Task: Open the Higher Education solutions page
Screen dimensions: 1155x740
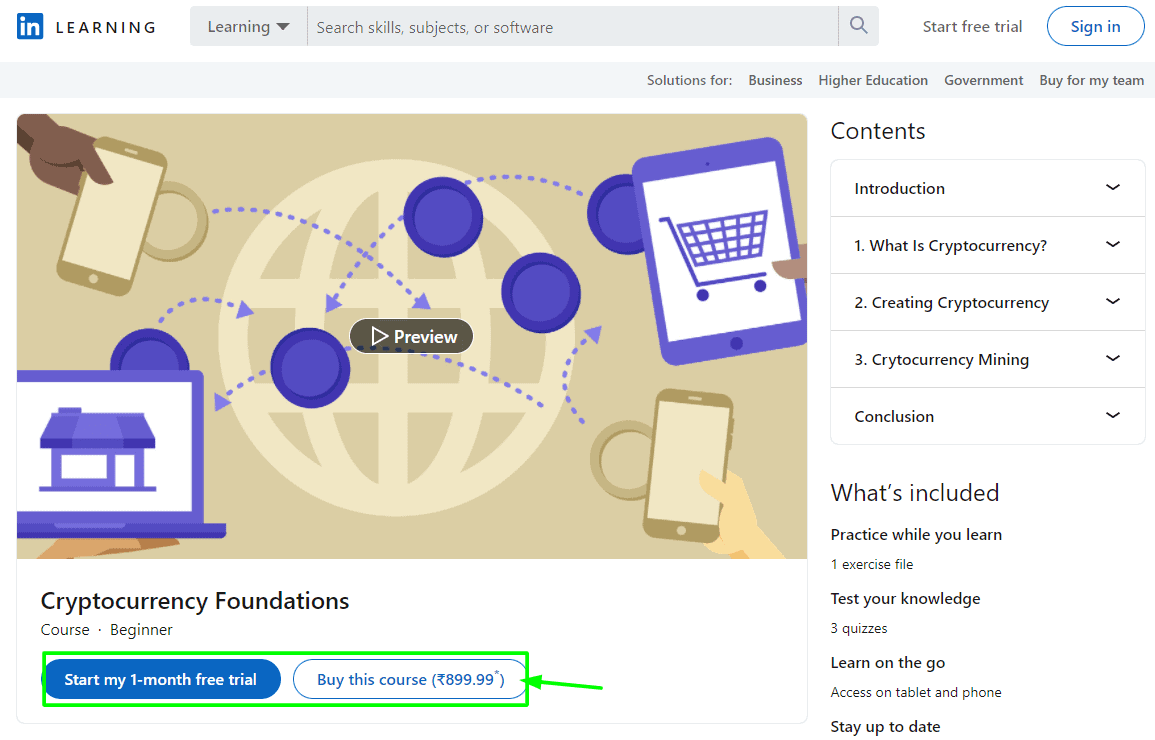Action: [873, 80]
